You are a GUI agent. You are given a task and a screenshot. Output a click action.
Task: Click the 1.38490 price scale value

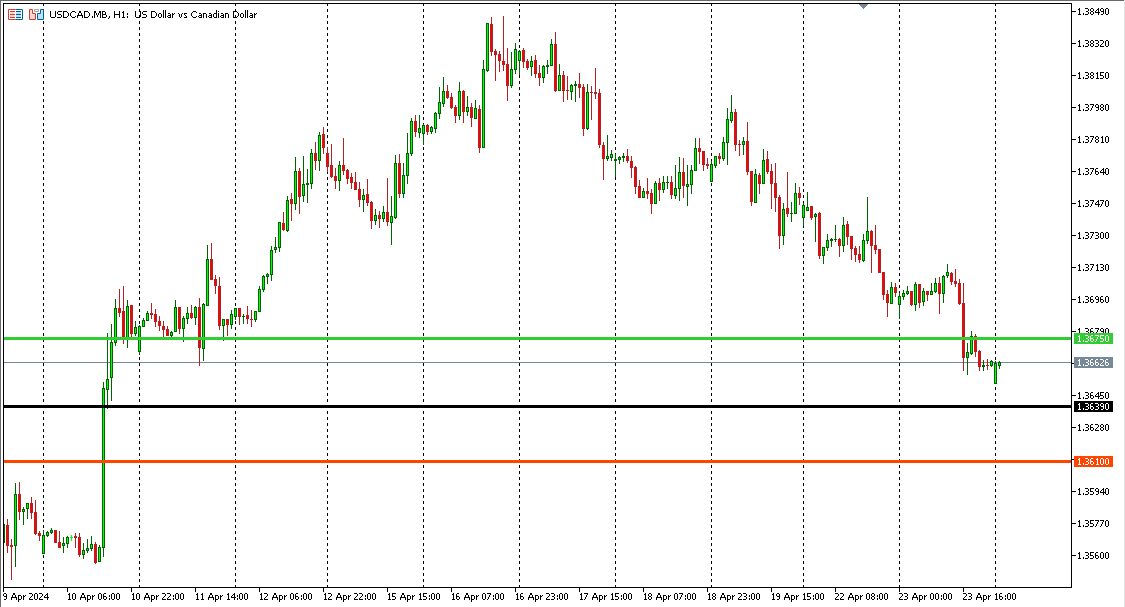tap(1093, 11)
